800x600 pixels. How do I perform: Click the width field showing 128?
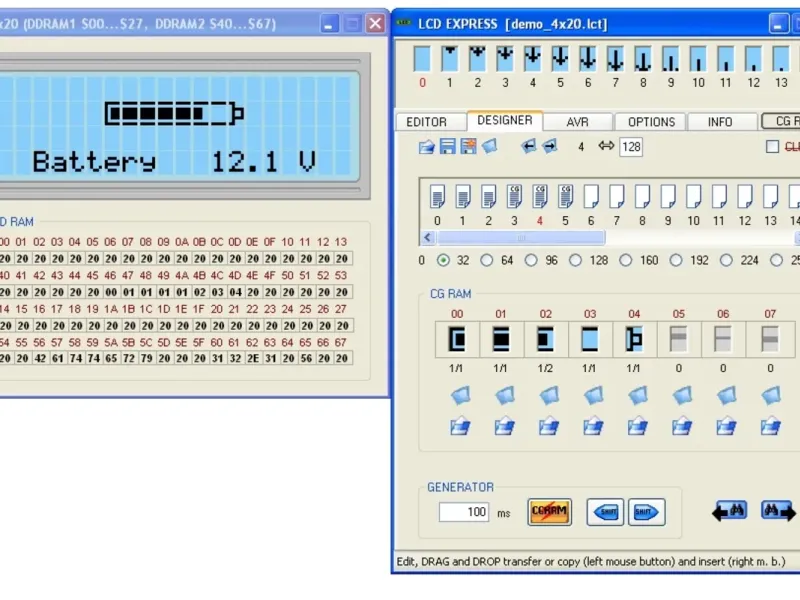(x=631, y=147)
